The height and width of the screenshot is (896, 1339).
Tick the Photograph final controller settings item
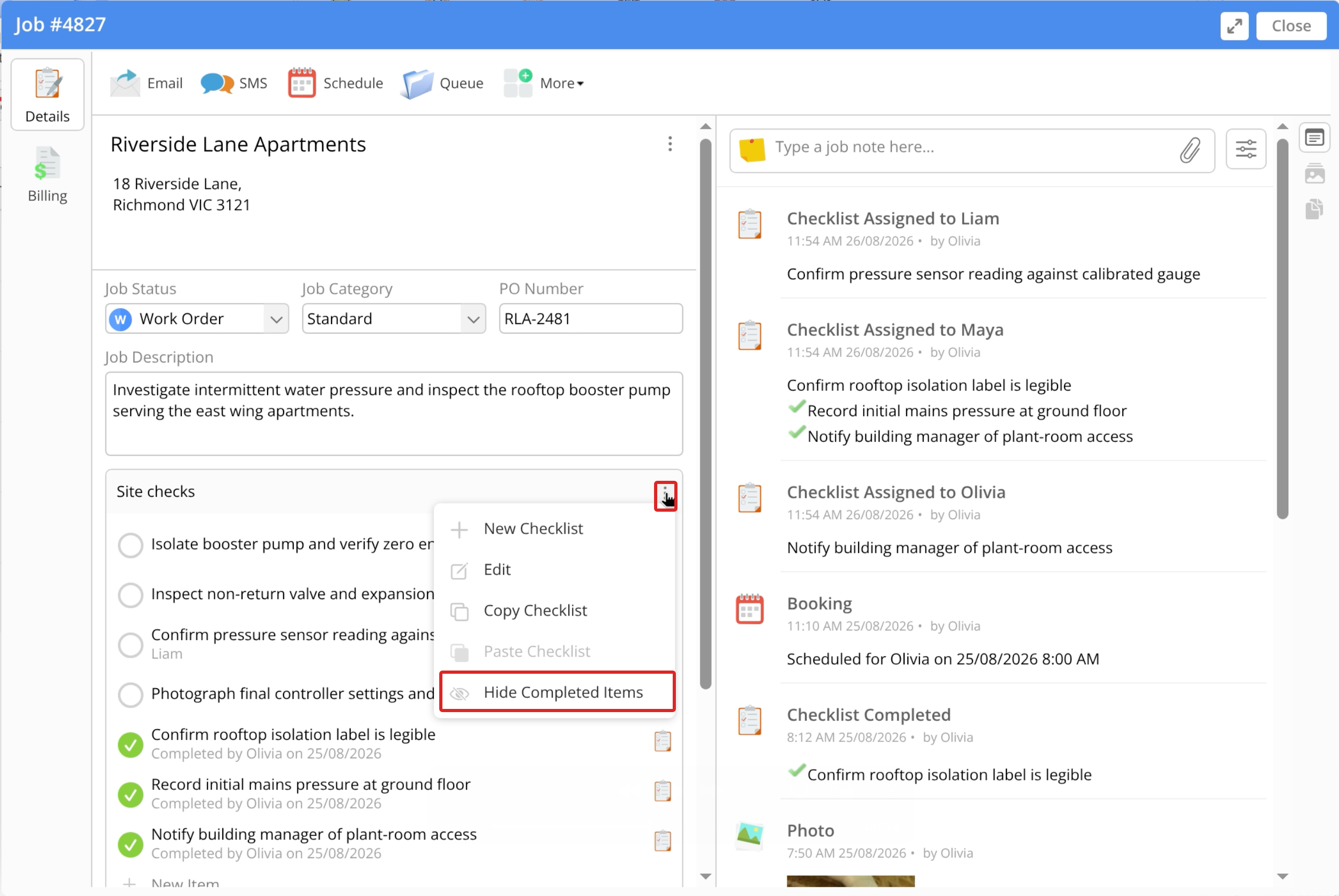pos(130,695)
